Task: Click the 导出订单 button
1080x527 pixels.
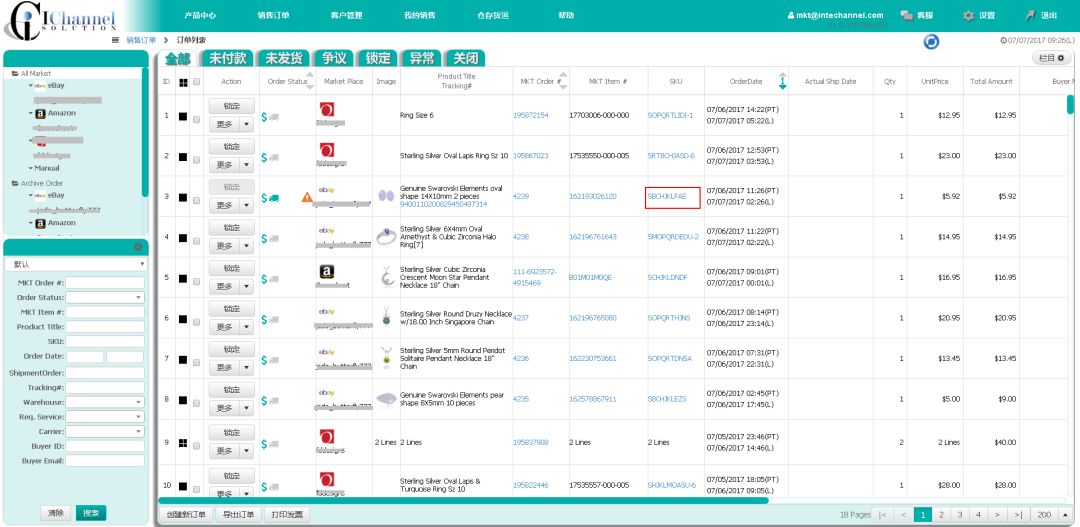Action: coord(238,515)
